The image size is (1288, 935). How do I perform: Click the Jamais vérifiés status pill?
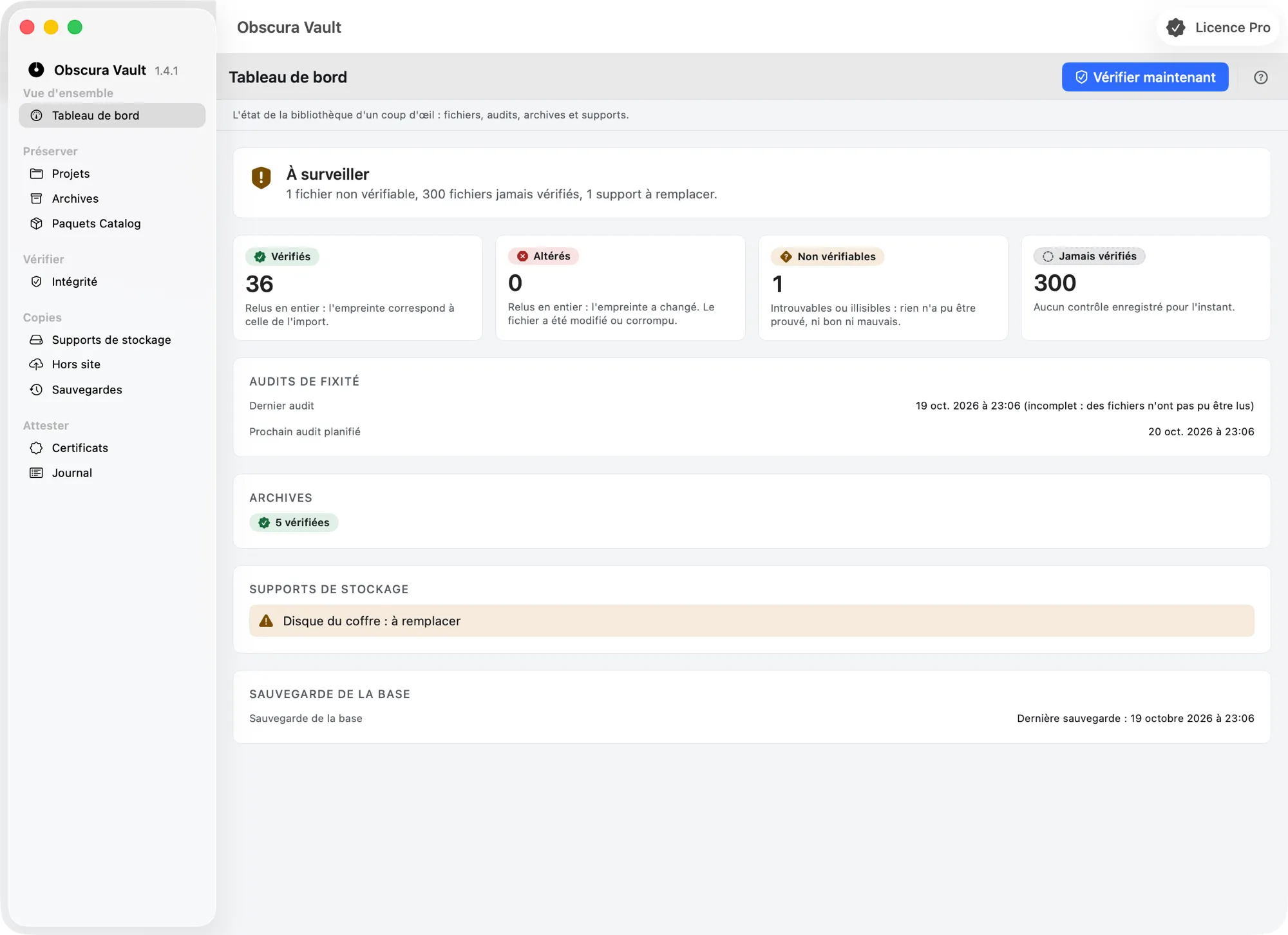click(1089, 256)
